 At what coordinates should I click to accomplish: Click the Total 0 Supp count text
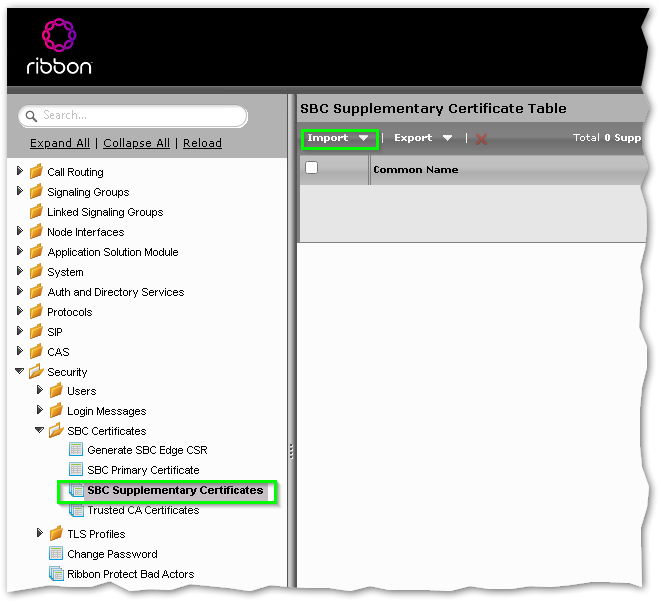click(607, 138)
